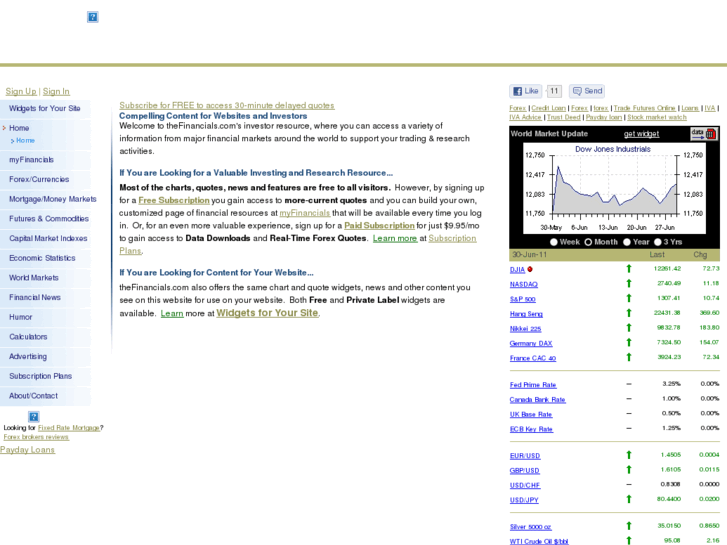The width and height of the screenshot is (727, 545).
Task: Open the Germany DAX quote link
Action: click(531, 343)
